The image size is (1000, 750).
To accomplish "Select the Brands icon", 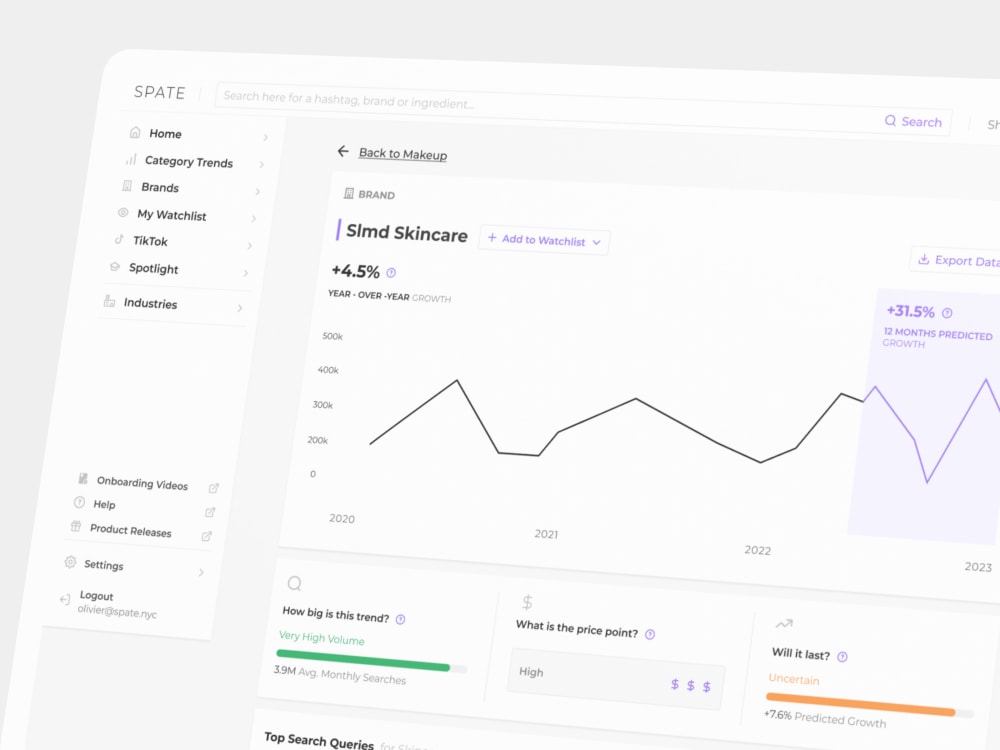I will (x=129, y=186).
